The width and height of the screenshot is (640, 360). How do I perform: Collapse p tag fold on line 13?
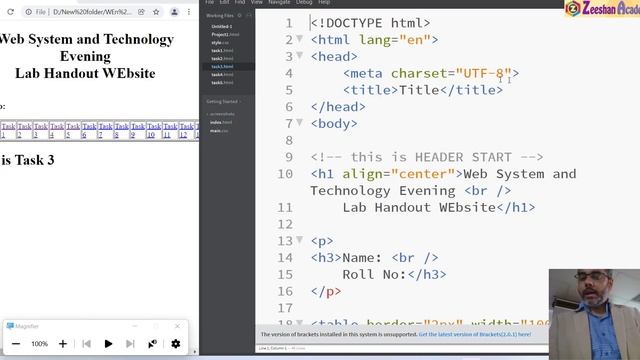click(300, 240)
